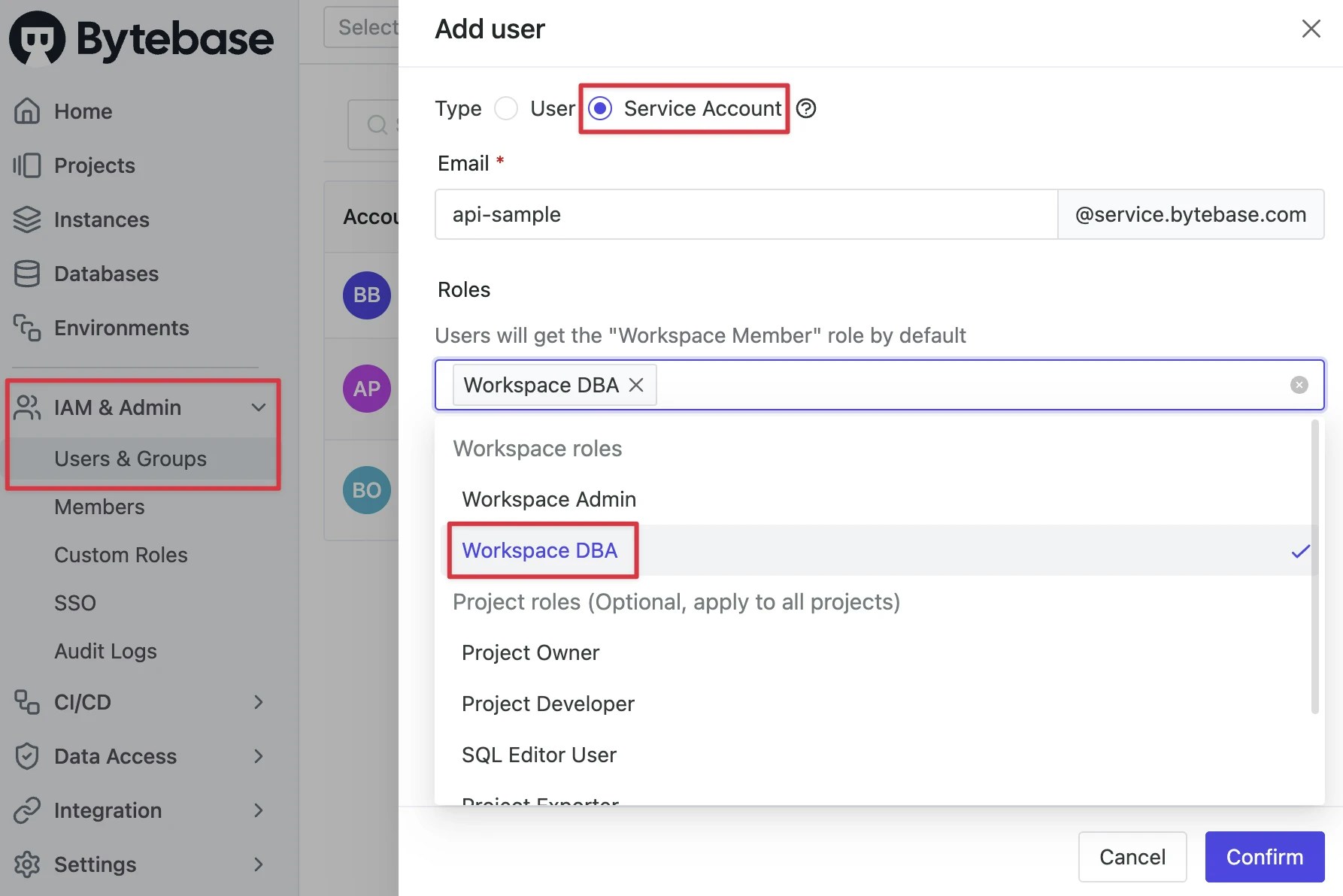1343x896 pixels.
Task: Confirm adding the new user
Action: pos(1264,856)
